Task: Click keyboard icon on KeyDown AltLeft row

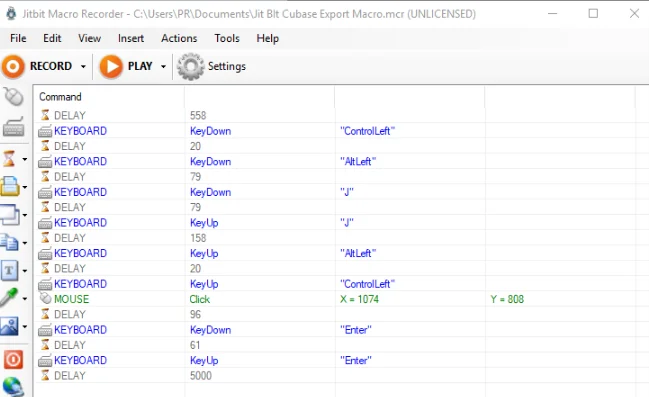Action: click(45, 162)
